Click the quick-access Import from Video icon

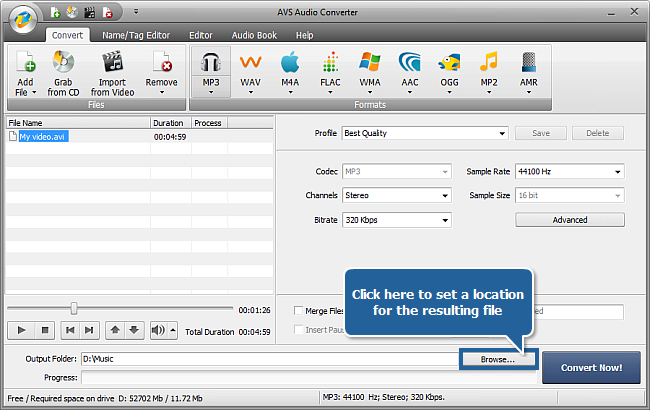(x=90, y=12)
